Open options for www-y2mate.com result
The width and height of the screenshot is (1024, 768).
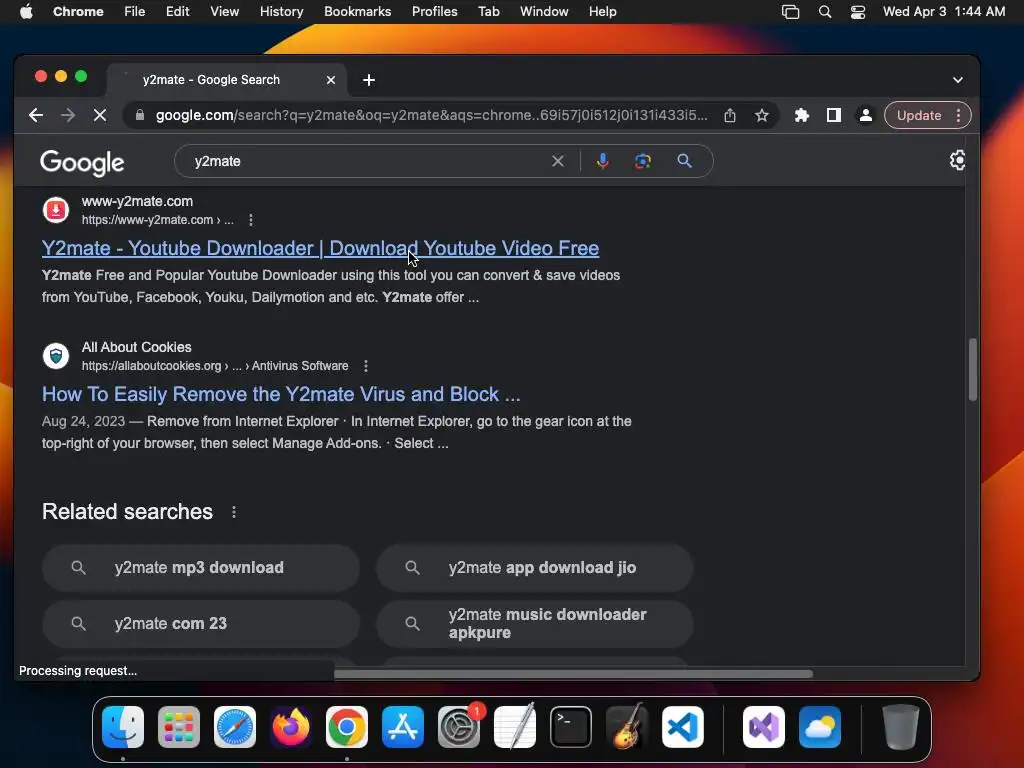[x=251, y=220]
